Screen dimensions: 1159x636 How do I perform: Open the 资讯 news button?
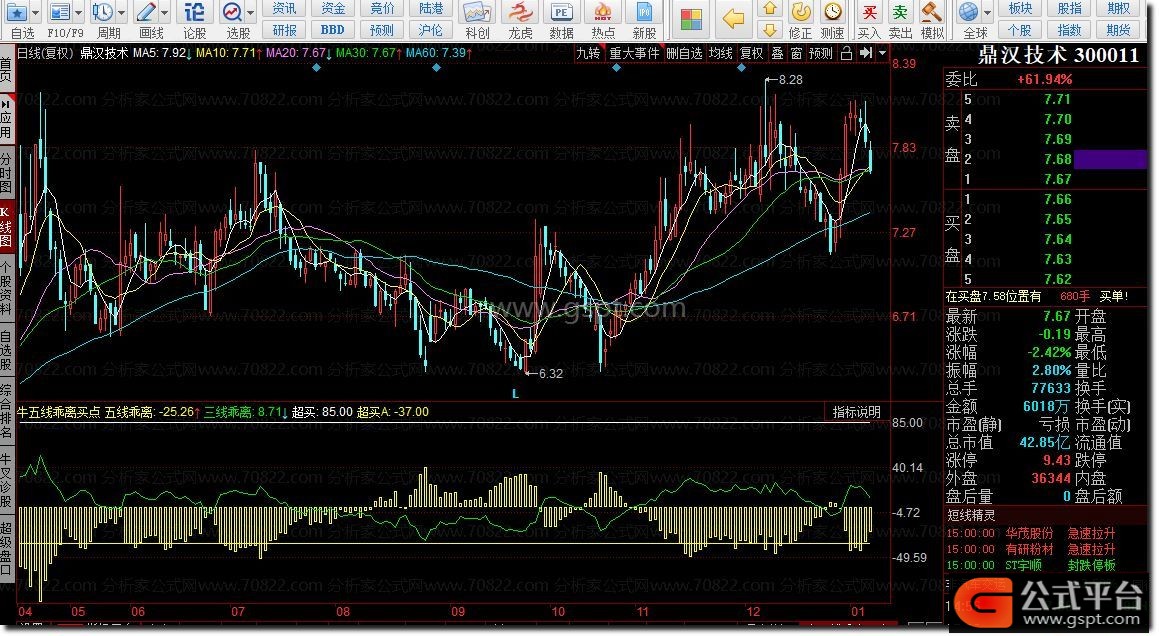click(285, 9)
